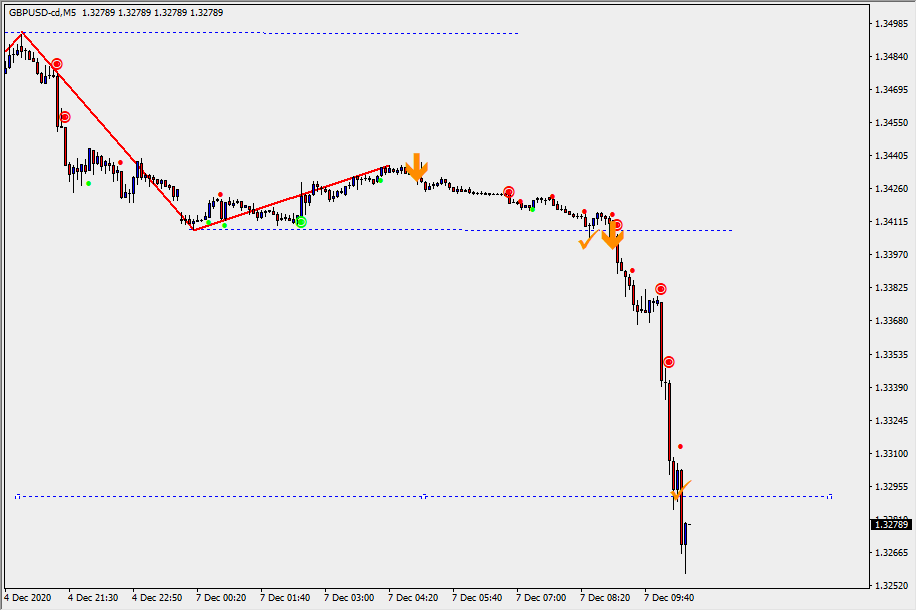Click the orange down arrow near 7 Dec 04:20
Screen dimensions: 917x611
tap(417, 168)
